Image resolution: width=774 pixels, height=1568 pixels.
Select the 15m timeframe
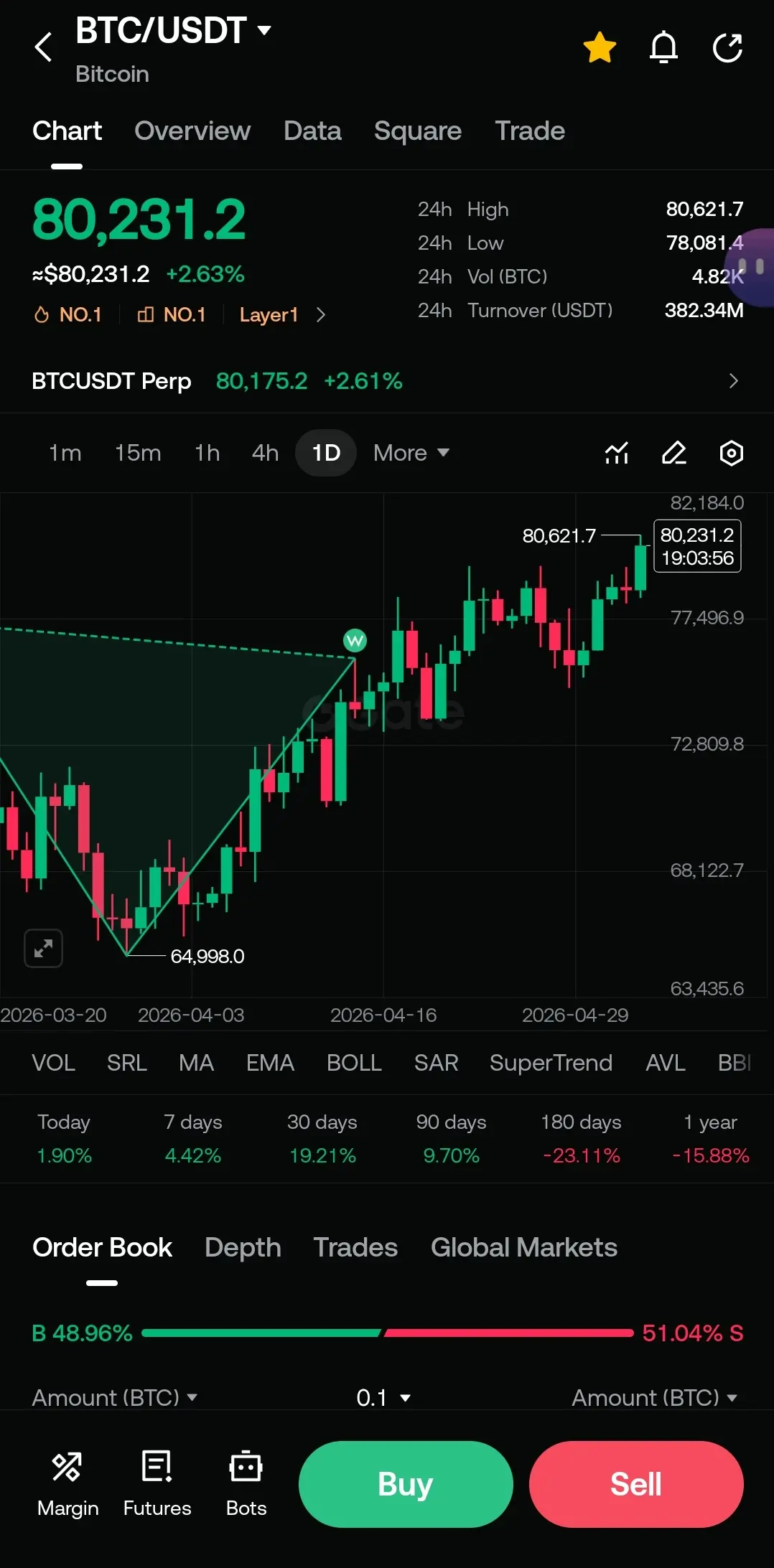[138, 453]
